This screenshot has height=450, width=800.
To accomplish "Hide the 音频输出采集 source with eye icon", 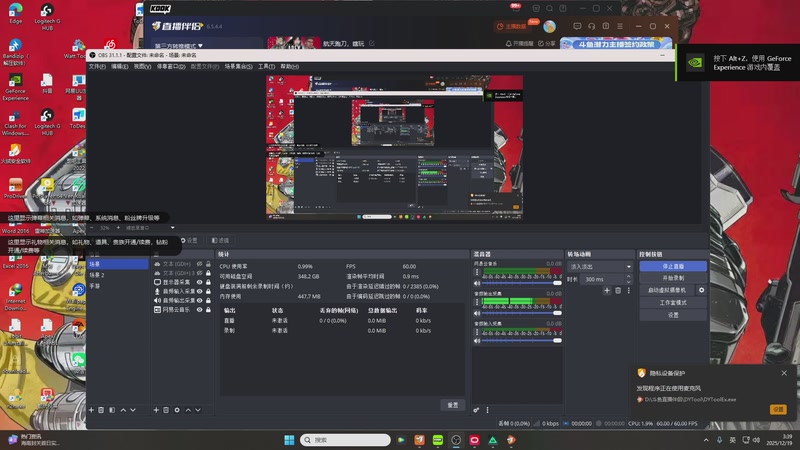I will [199, 301].
